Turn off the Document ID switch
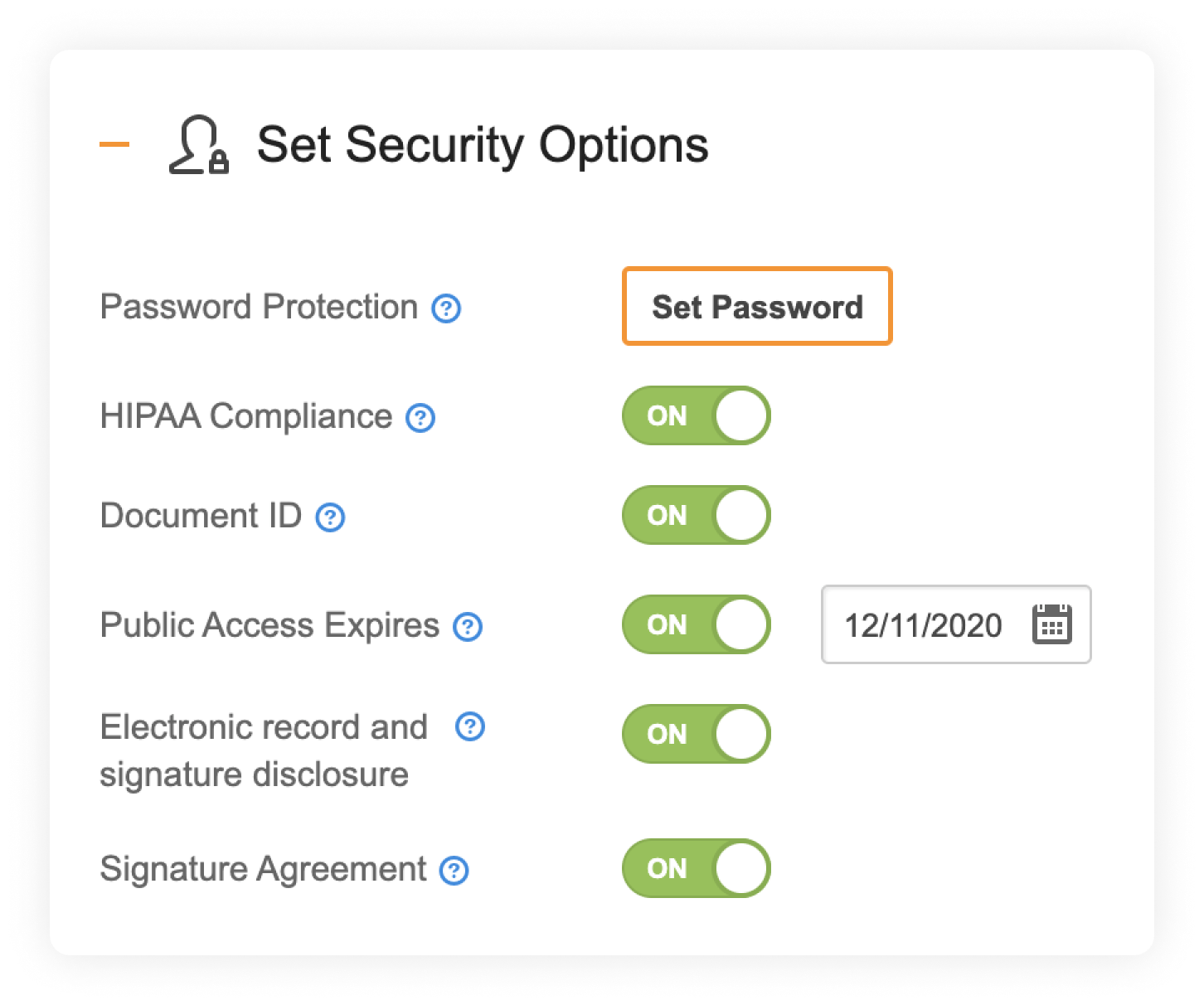Screen dimensions: 1204x1005 697,515
